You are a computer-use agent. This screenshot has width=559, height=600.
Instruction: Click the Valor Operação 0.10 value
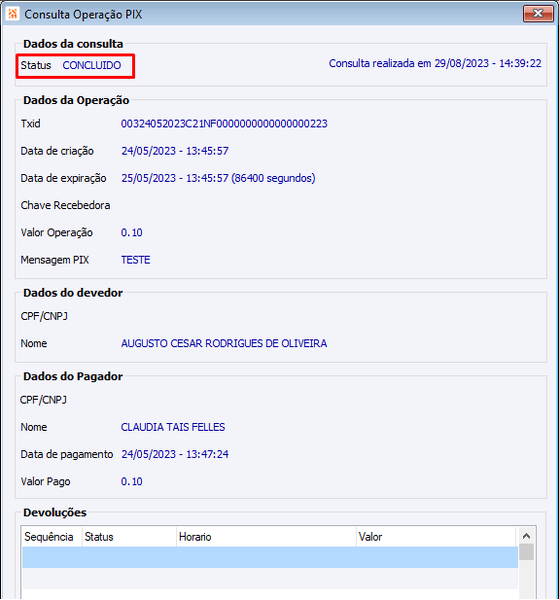coord(132,233)
